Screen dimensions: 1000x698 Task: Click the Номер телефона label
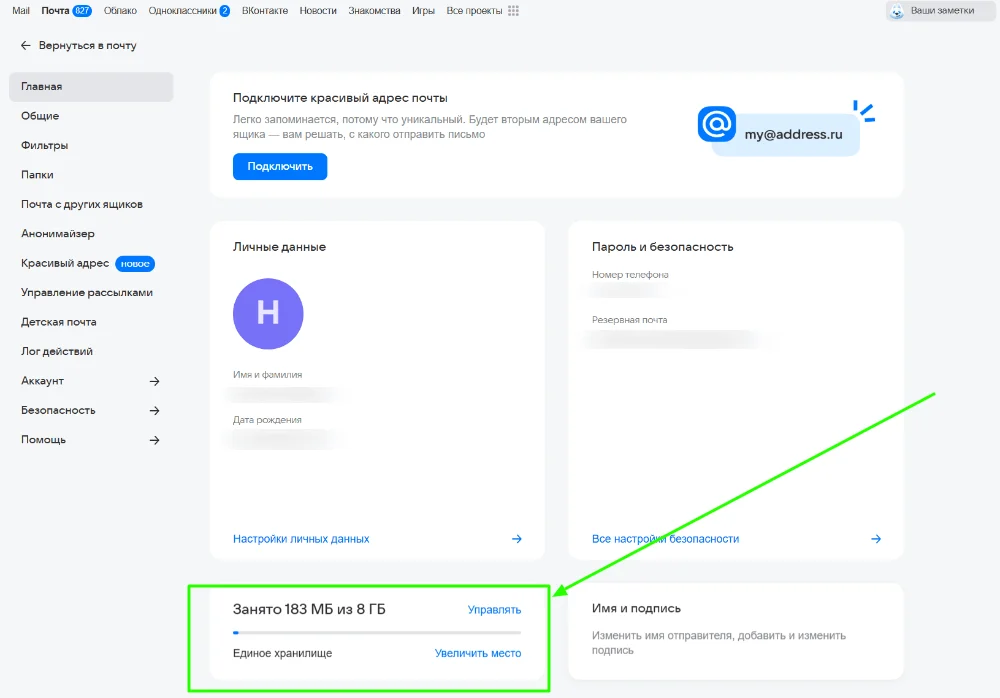tap(630, 275)
